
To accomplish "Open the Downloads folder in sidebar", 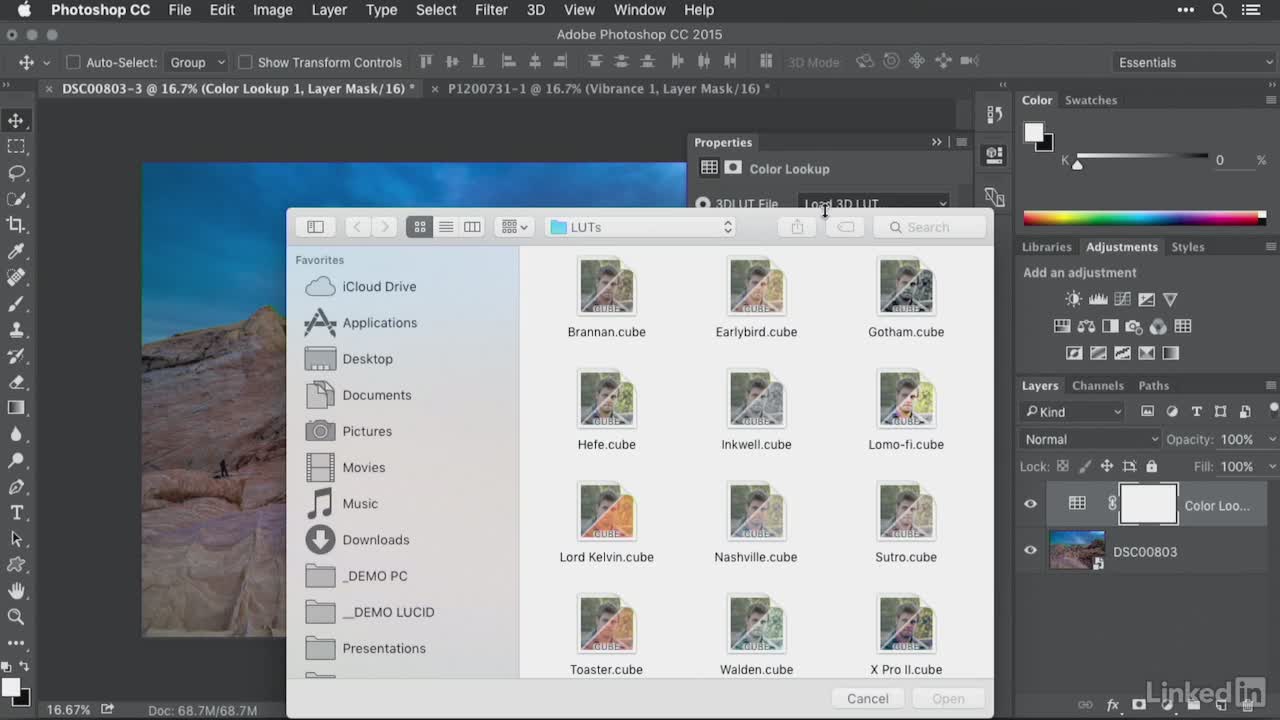I will tap(376, 540).
